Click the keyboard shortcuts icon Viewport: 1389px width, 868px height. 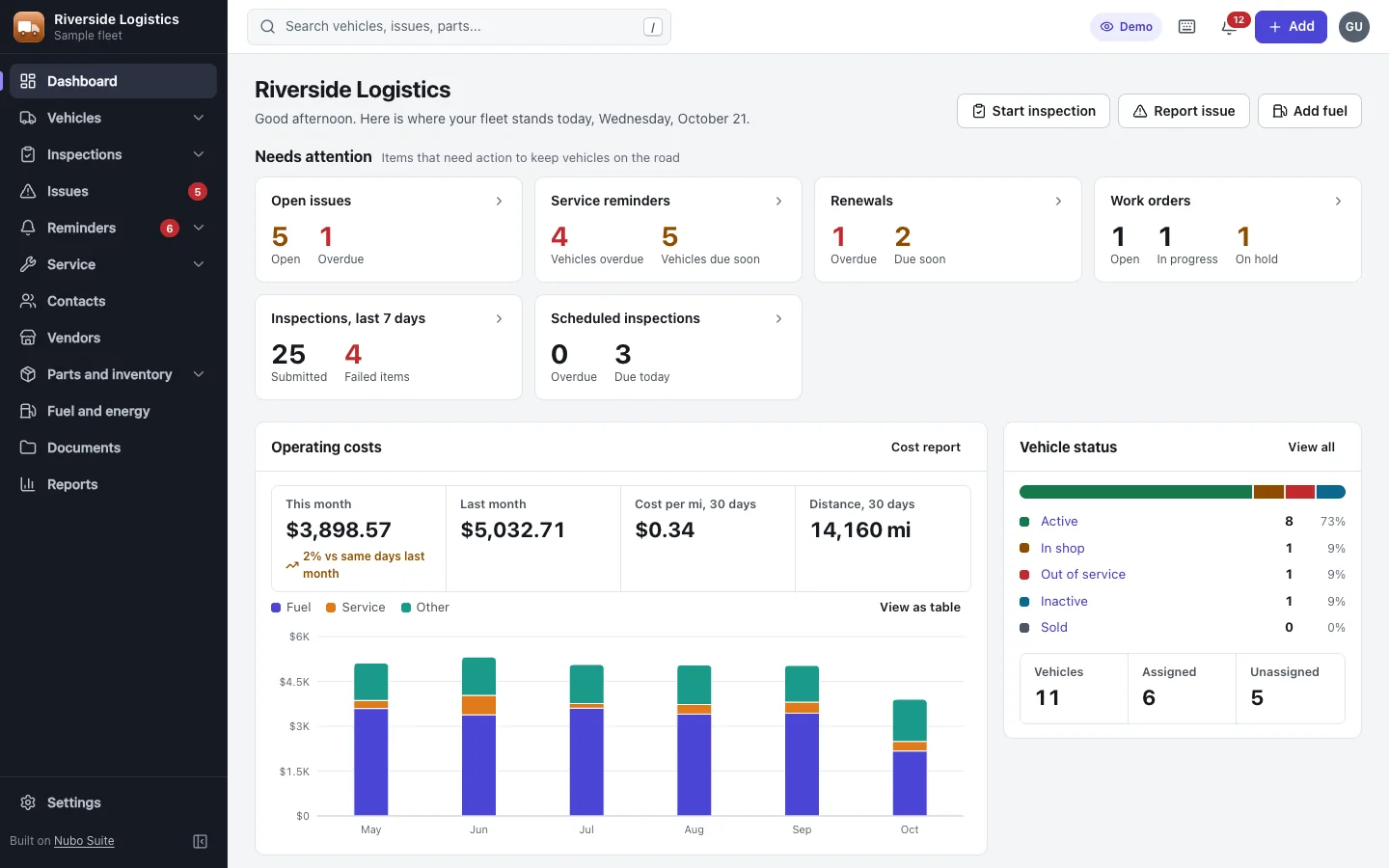[1186, 27]
